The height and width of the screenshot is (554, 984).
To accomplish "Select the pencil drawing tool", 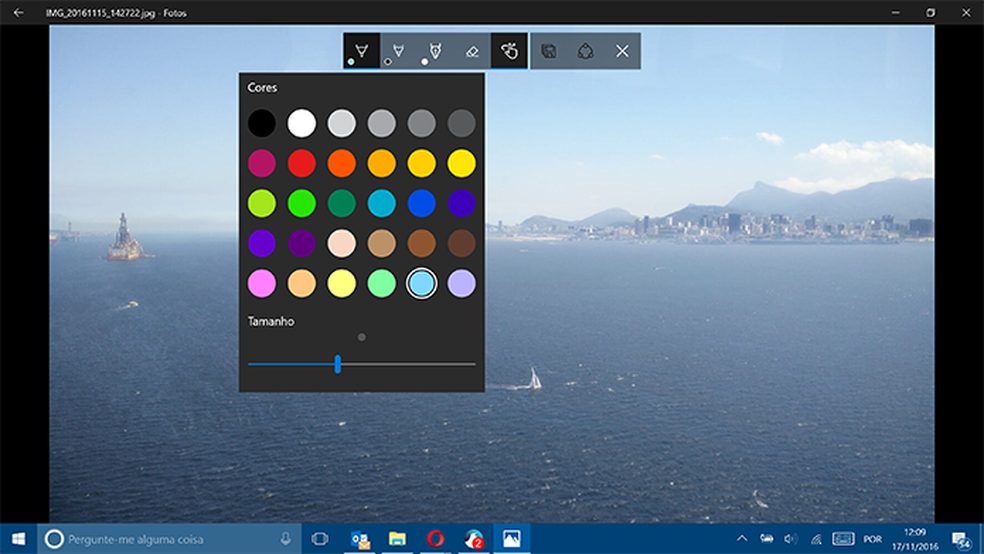I will pyautogui.click(x=398, y=51).
